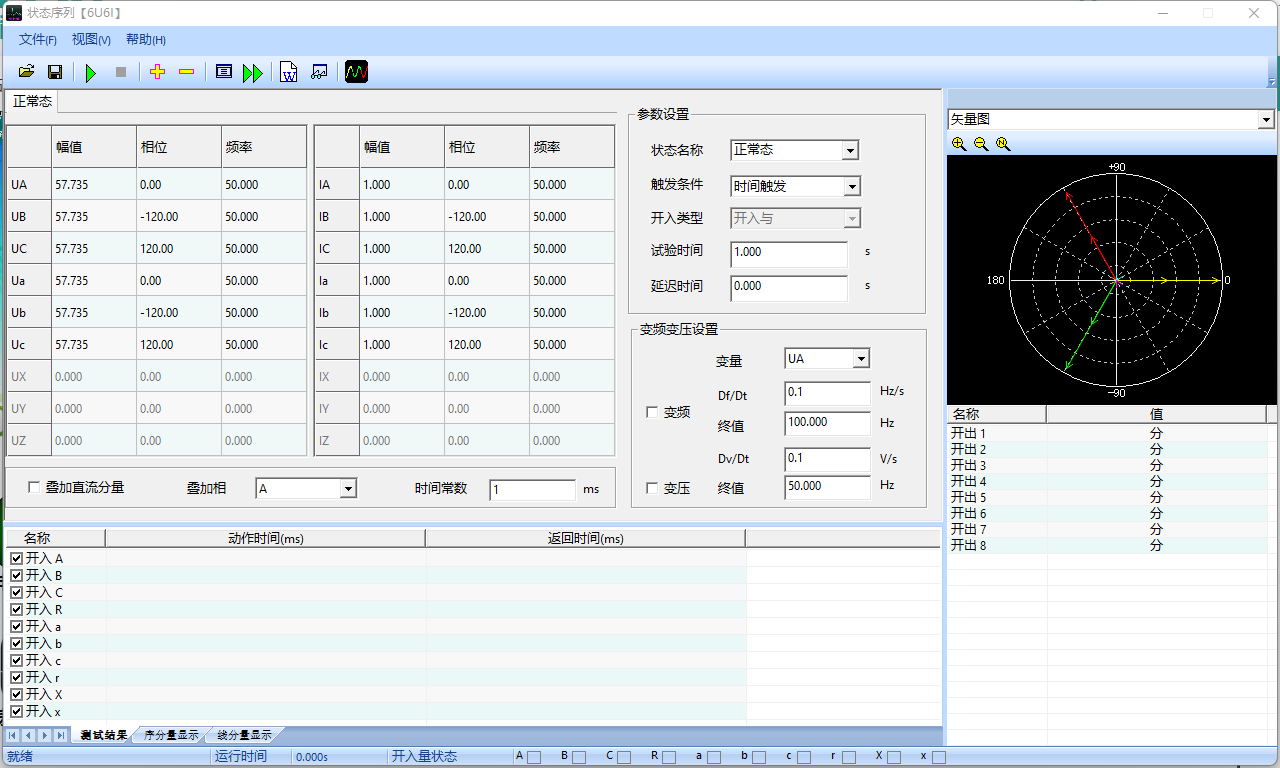Viewport: 1280px width, 768px height.
Task: Tick the 变频 checkbox
Action: pos(652,413)
